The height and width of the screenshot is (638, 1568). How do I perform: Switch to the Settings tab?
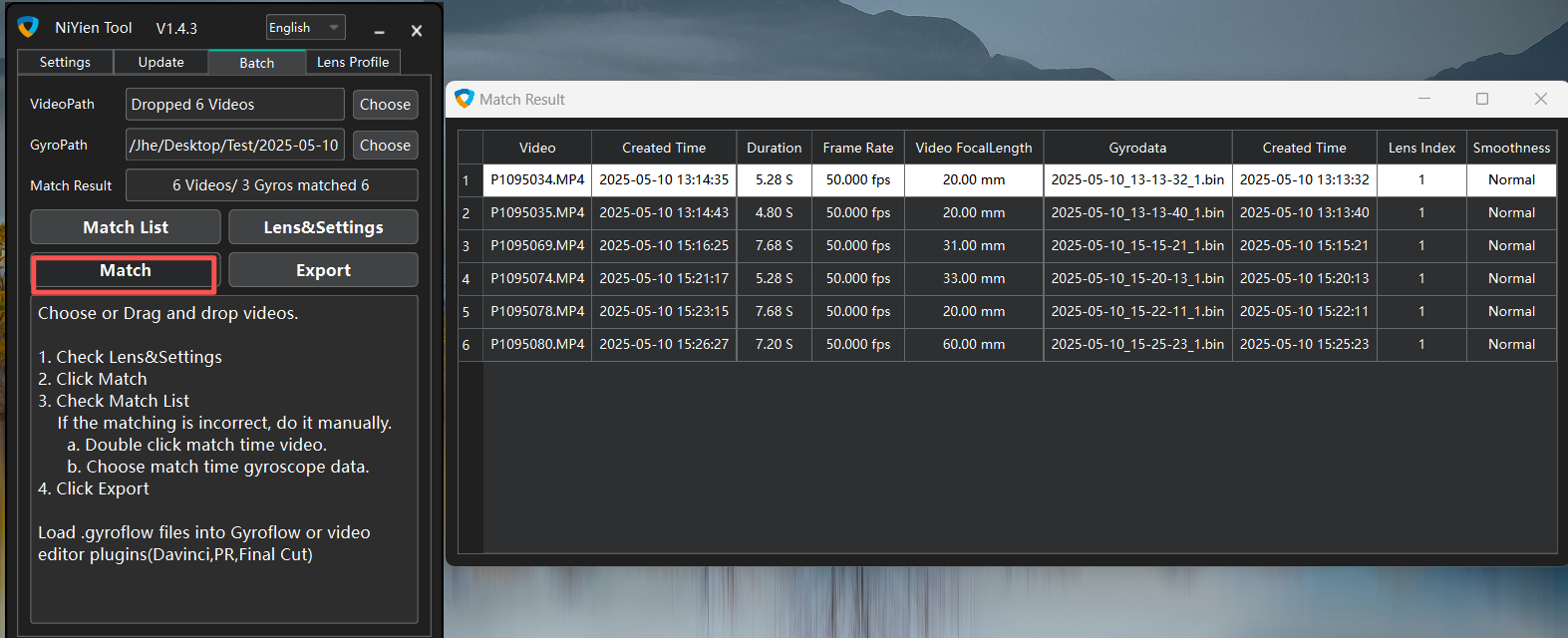click(x=65, y=62)
